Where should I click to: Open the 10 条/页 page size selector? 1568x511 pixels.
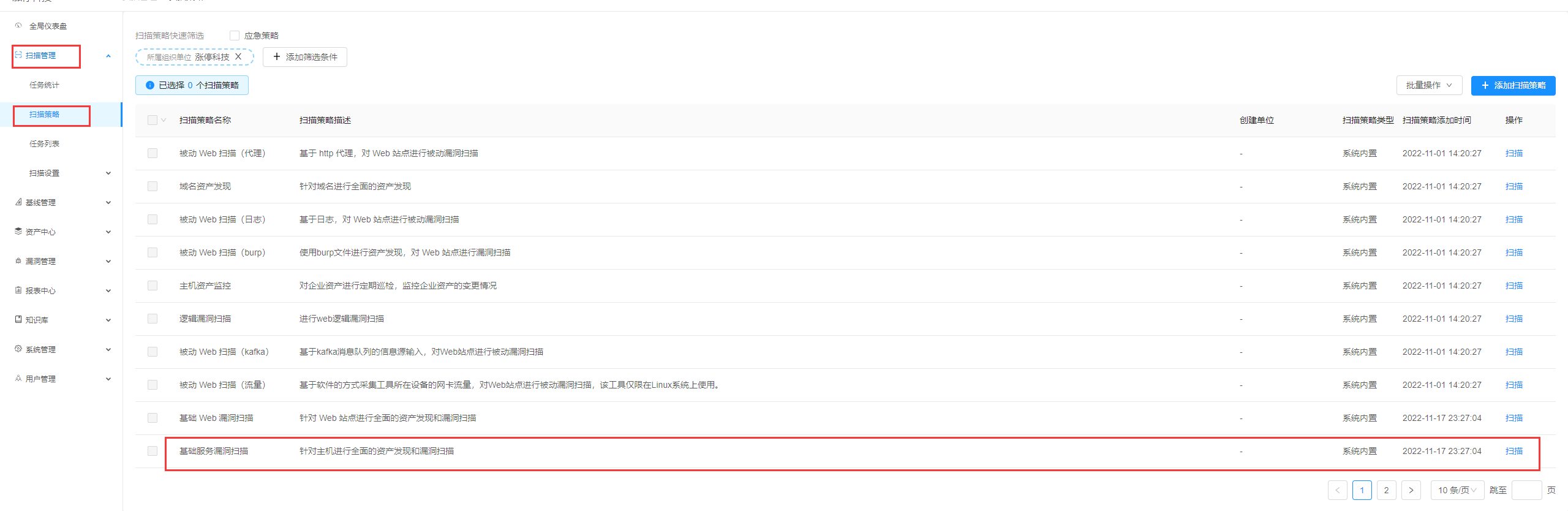coord(1457,490)
